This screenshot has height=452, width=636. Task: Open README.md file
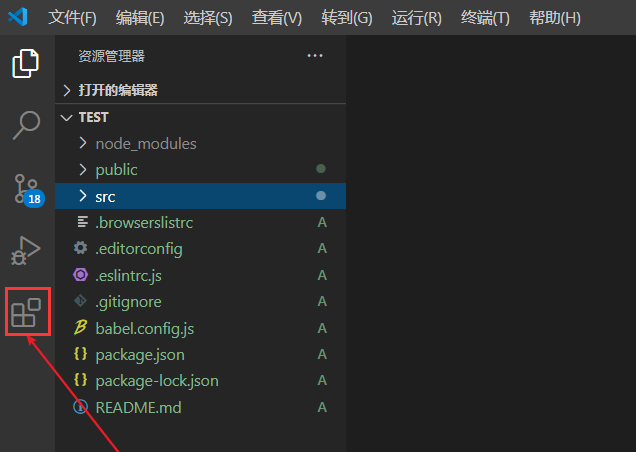138,407
